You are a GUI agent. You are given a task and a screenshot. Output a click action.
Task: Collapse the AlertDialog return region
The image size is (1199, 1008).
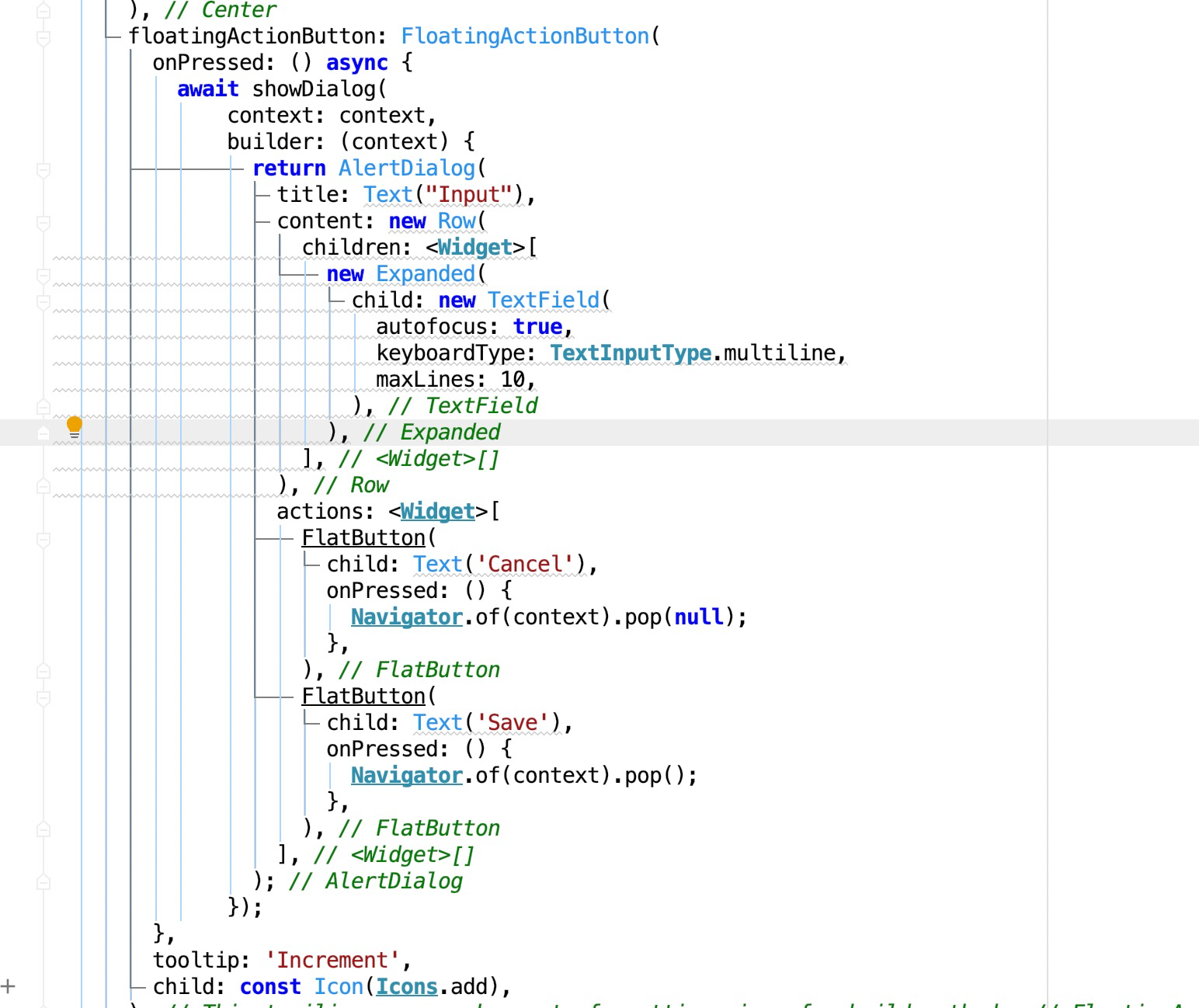[x=43, y=168]
